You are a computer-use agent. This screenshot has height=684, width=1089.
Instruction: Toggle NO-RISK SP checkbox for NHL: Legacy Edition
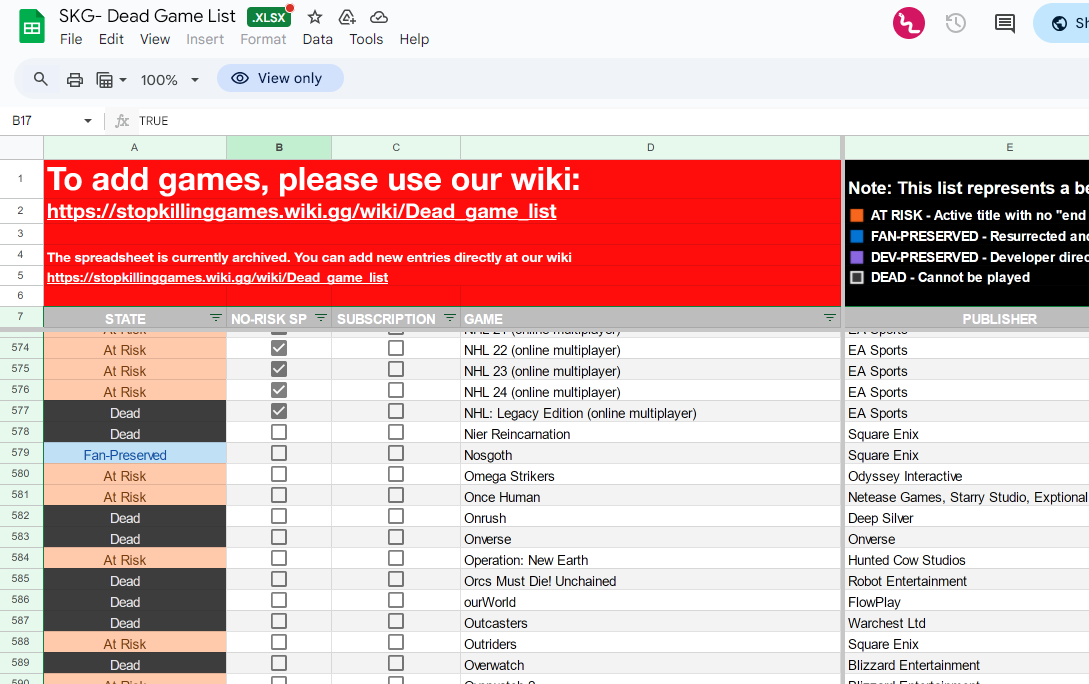click(x=279, y=411)
